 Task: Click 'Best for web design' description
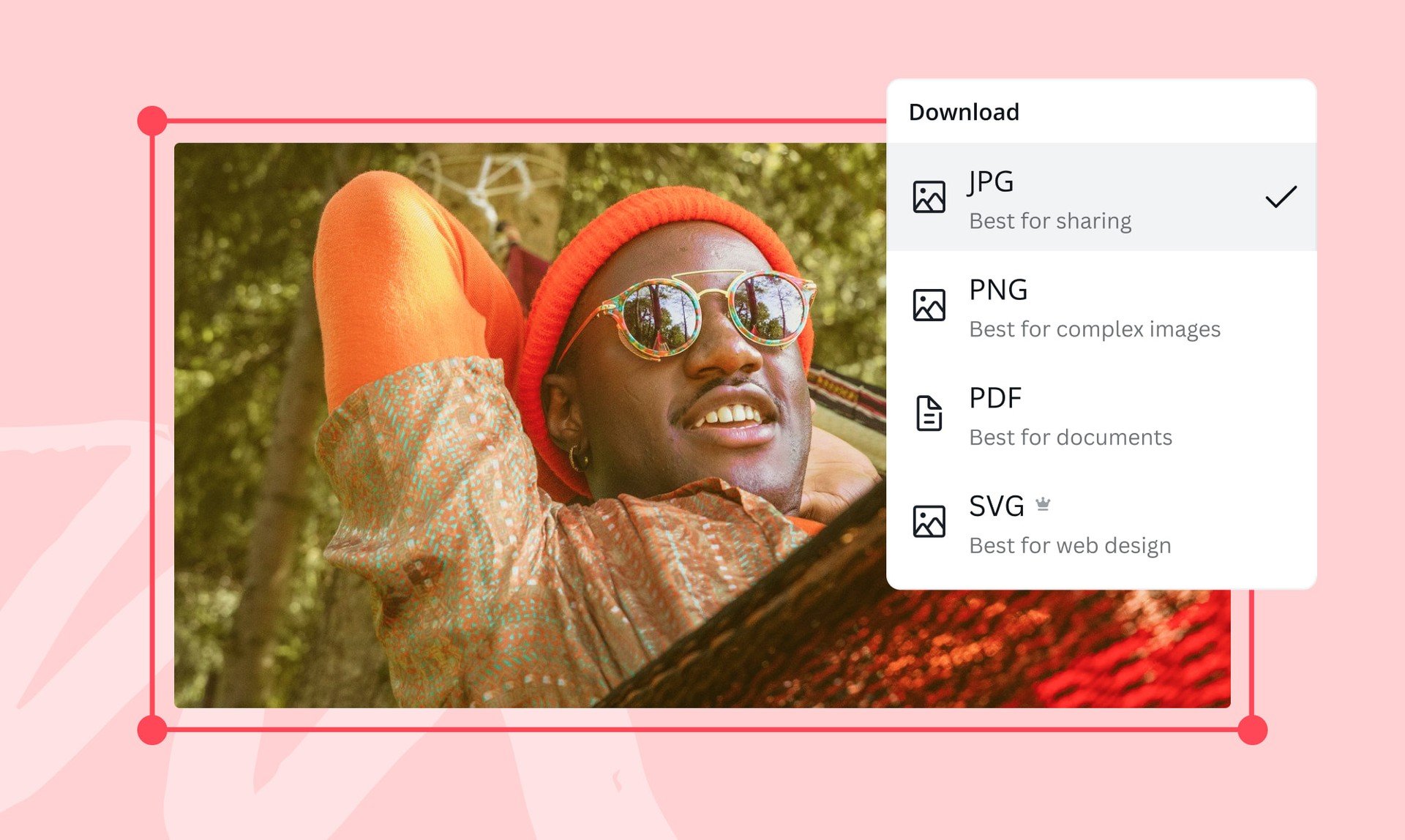1070,546
